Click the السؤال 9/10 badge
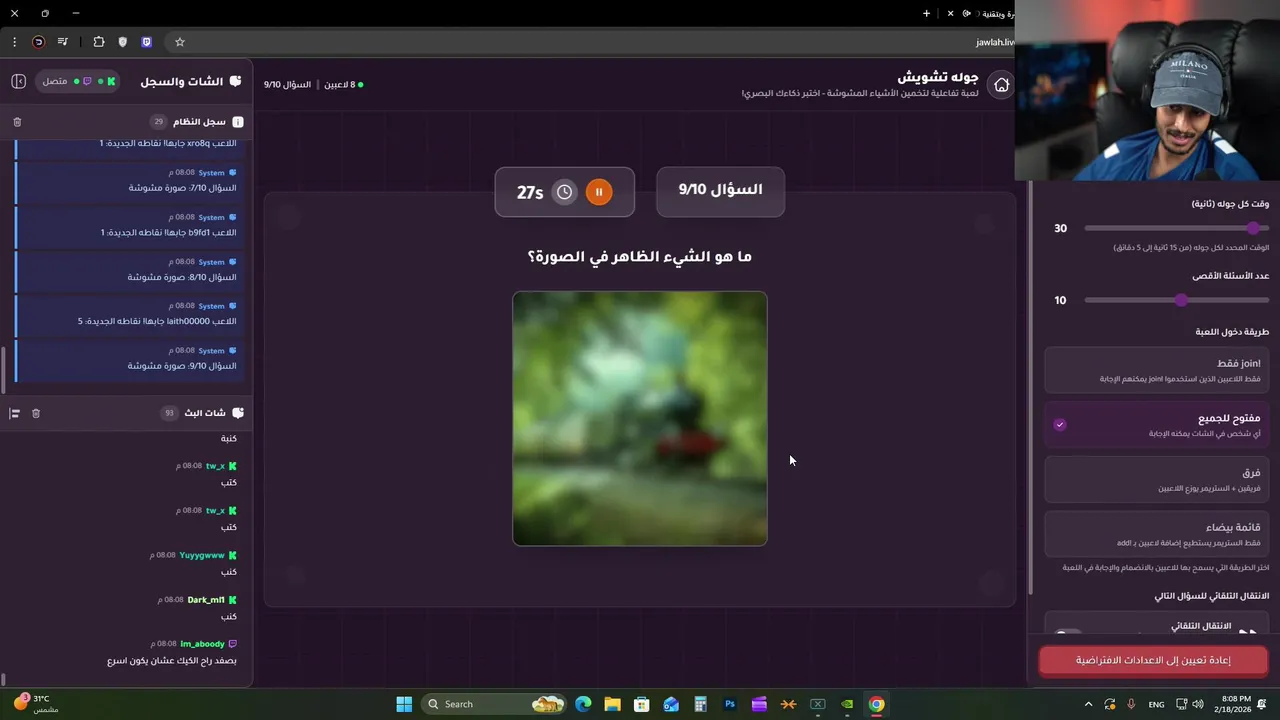 coord(720,191)
